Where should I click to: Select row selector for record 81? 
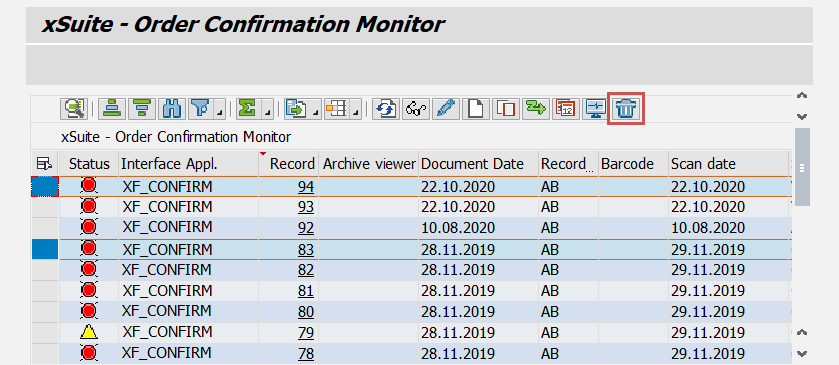(x=45, y=291)
